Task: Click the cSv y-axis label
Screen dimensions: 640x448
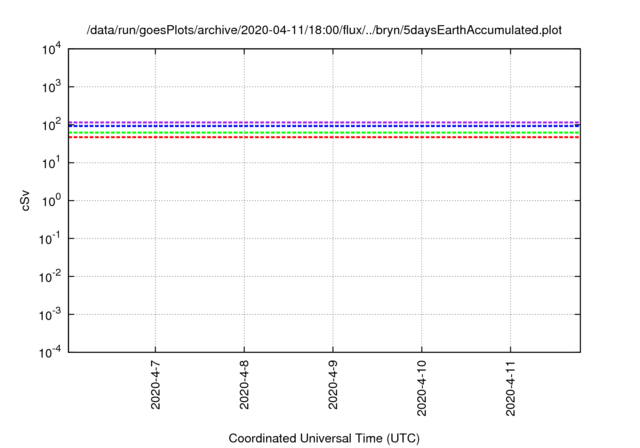Action: [x=25, y=201]
